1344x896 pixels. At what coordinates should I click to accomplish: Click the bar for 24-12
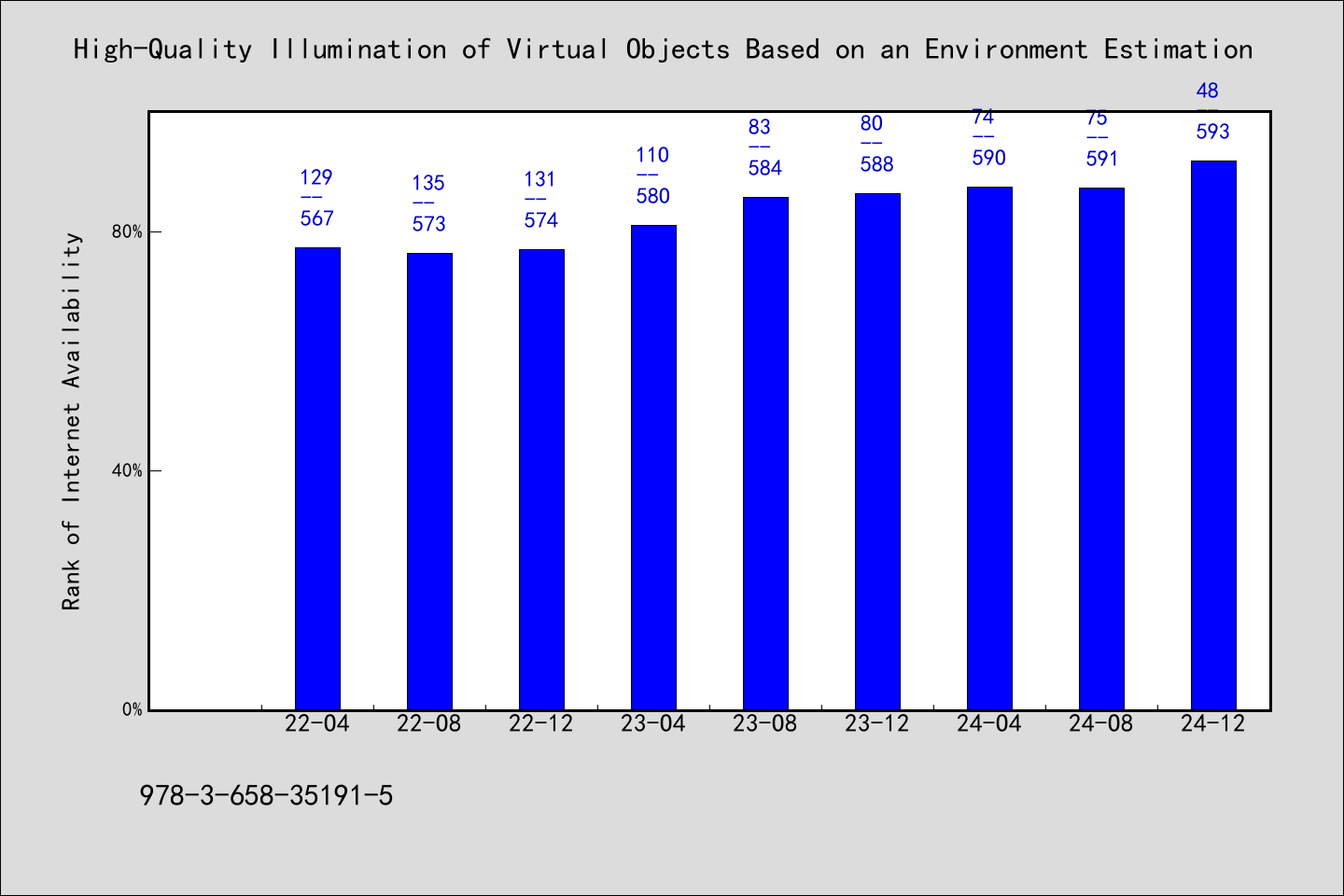1213,435
